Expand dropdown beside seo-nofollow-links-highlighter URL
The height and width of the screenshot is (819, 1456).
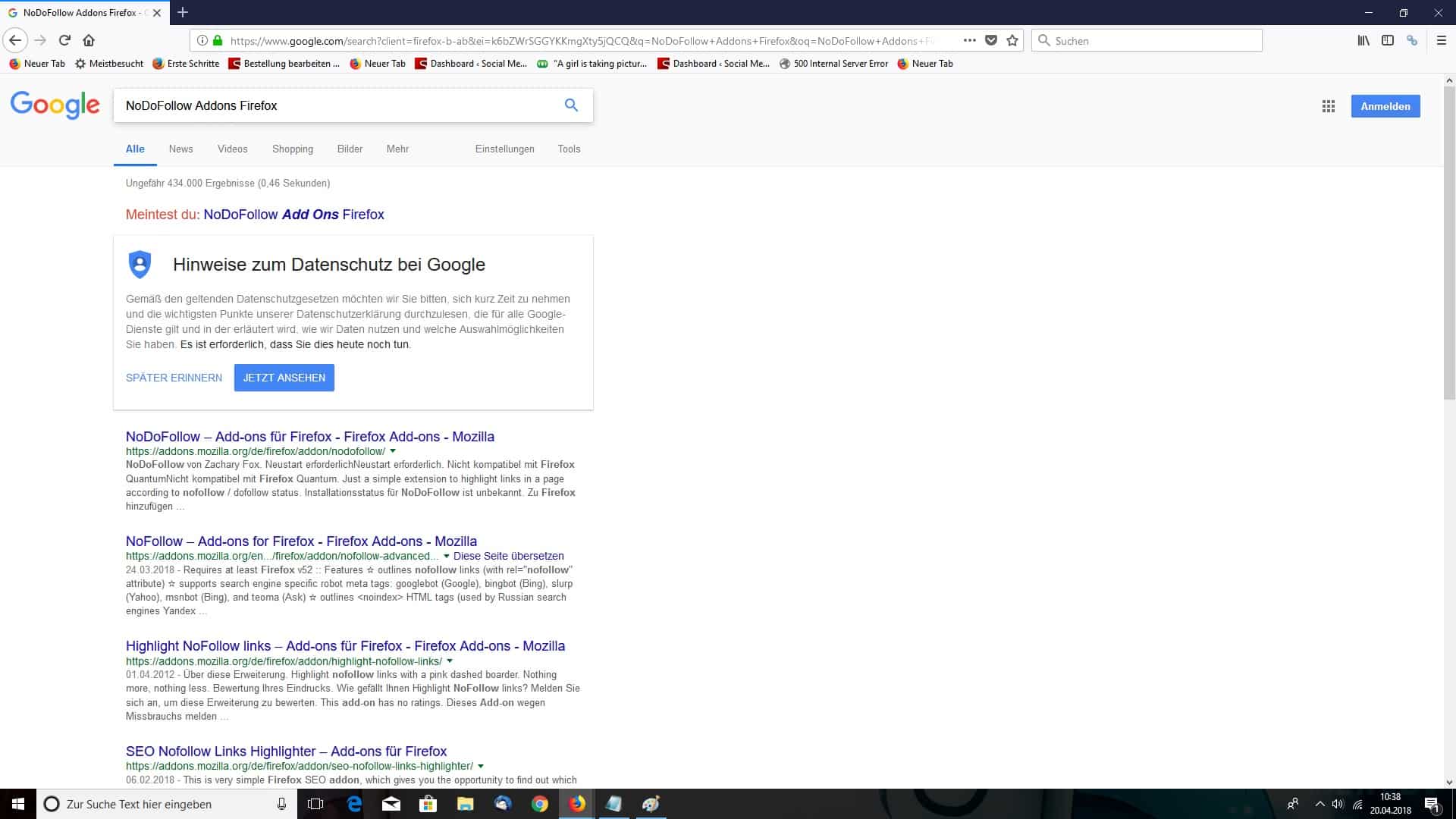tap(481, 766)
